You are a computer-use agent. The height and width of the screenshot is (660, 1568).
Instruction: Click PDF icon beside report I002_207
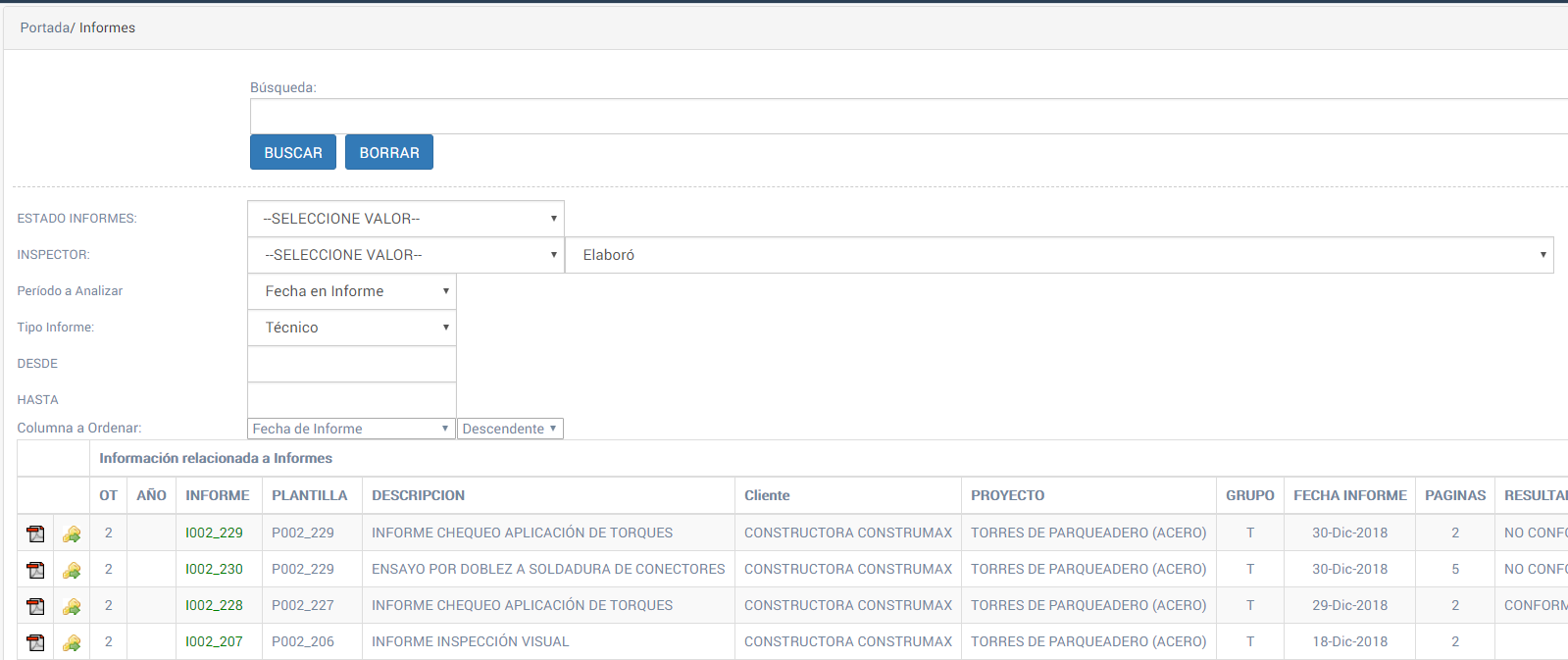tap(35, 642)
